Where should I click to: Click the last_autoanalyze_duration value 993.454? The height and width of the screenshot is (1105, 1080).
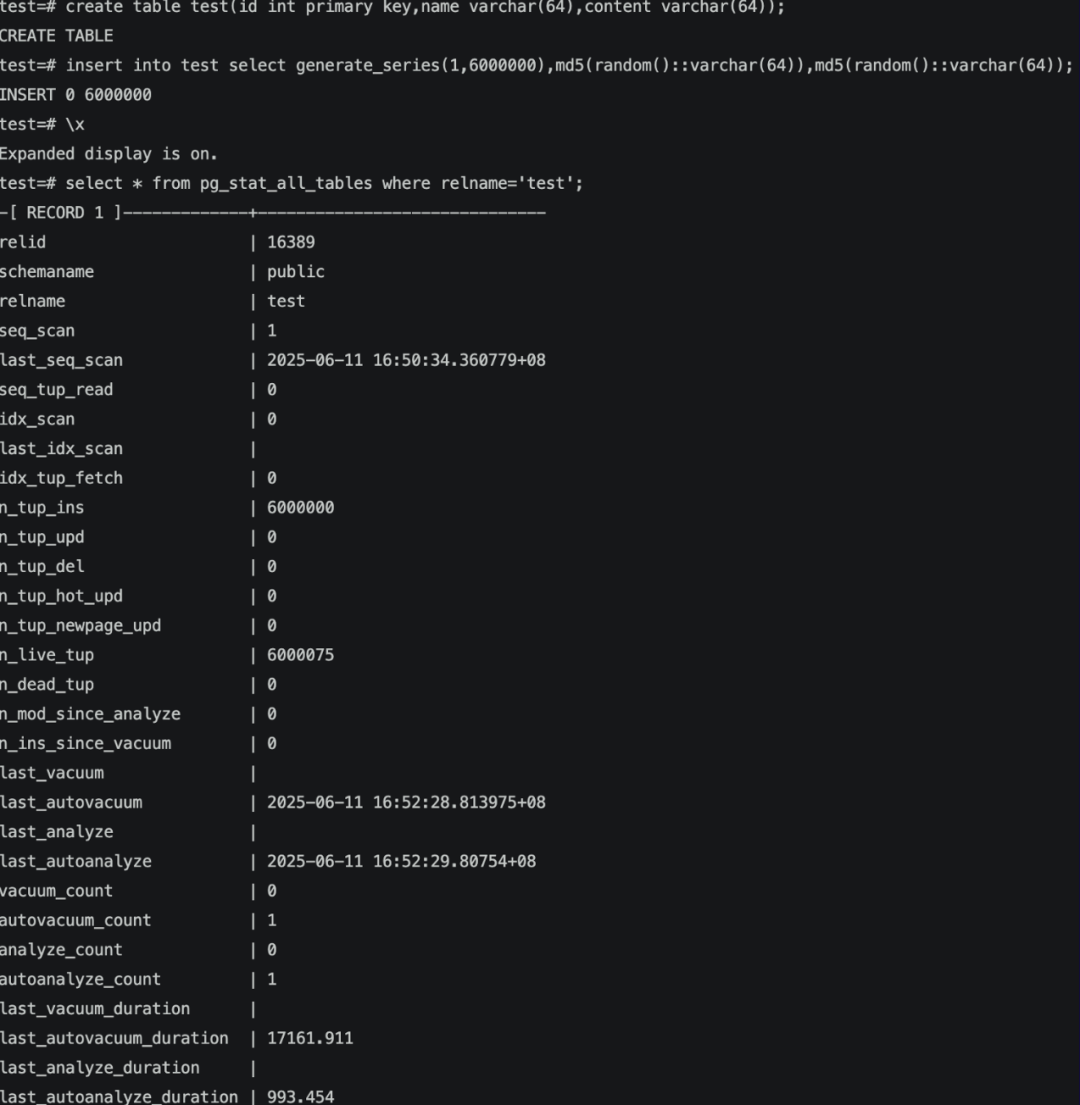[300, 1097]
